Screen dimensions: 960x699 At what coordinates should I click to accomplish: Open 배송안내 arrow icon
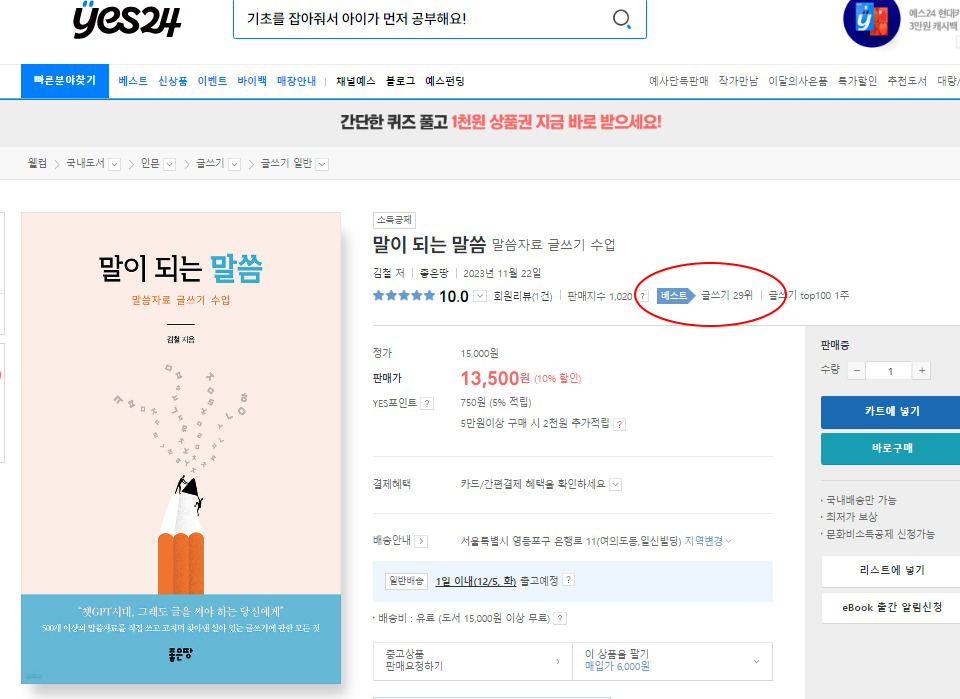(421, 541)
